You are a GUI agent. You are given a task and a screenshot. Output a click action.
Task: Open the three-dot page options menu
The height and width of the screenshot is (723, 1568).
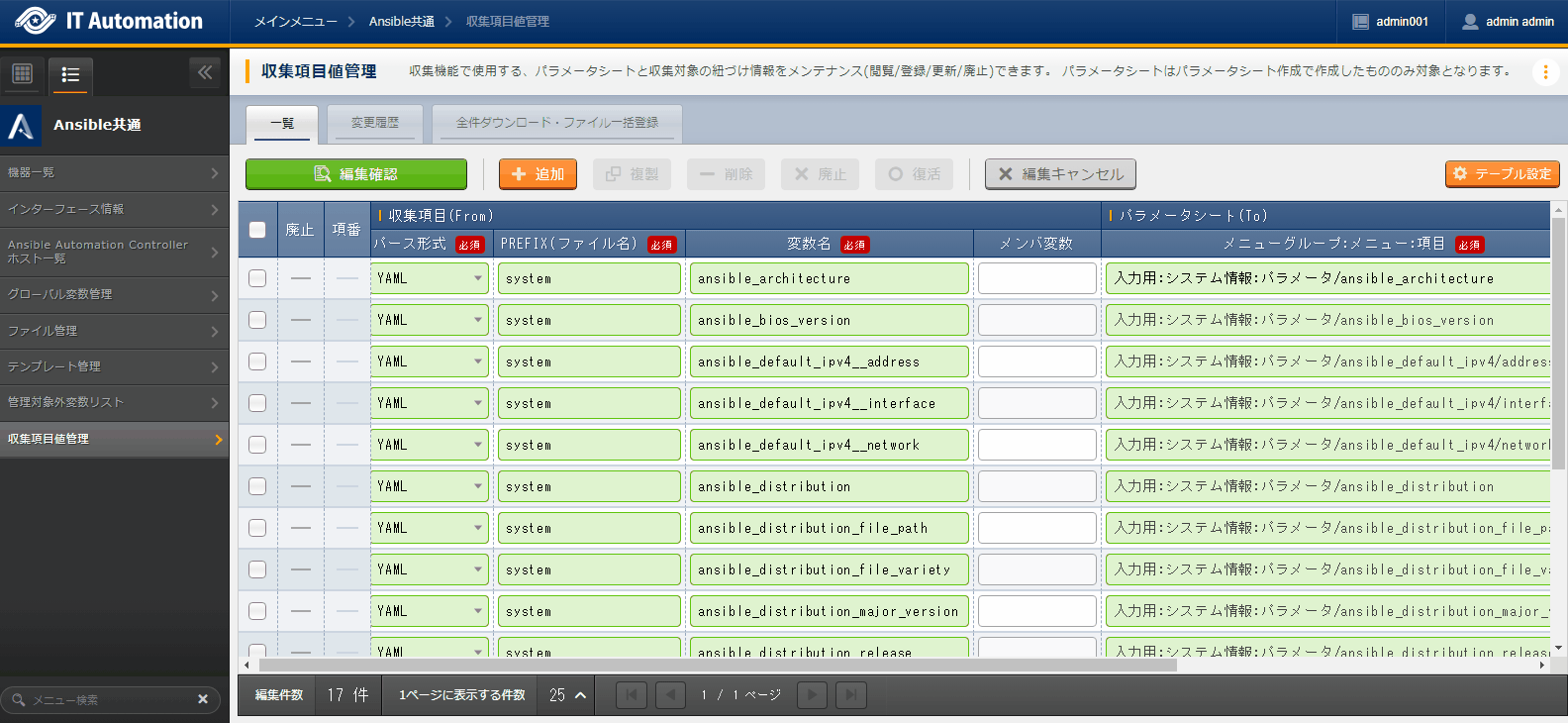[x=1545, y=71]
